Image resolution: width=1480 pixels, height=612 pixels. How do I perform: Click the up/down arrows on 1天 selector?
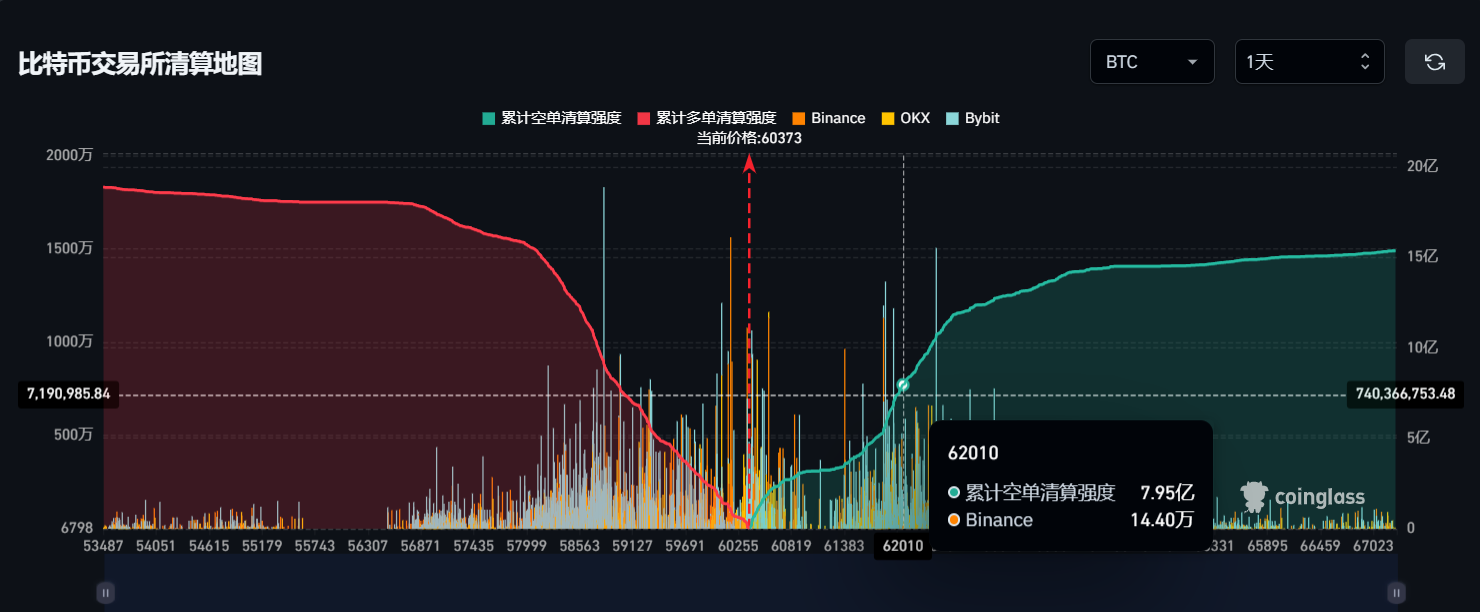point(1365,62)
